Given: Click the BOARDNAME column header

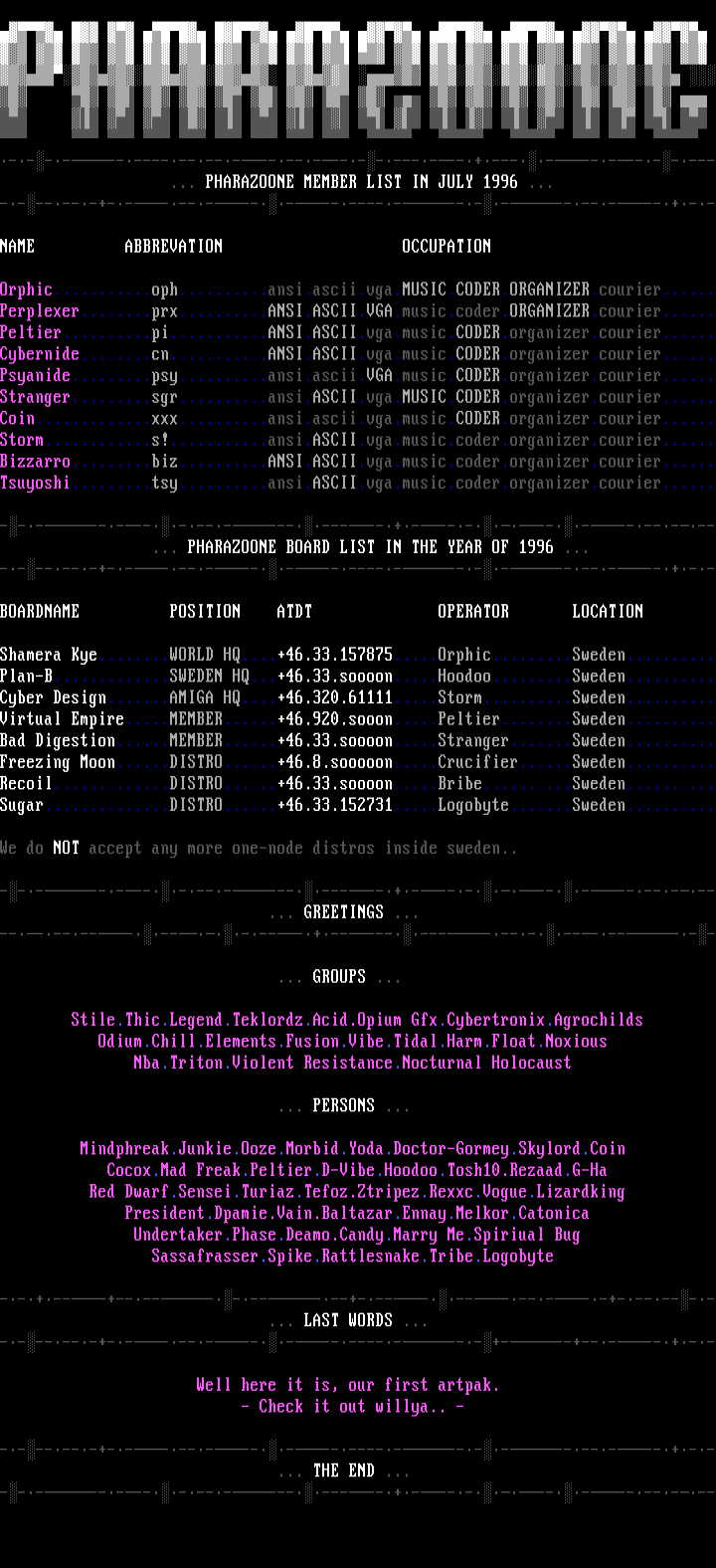Looking at the screenshot, I should pyautogui.click(x=40, y=612).
